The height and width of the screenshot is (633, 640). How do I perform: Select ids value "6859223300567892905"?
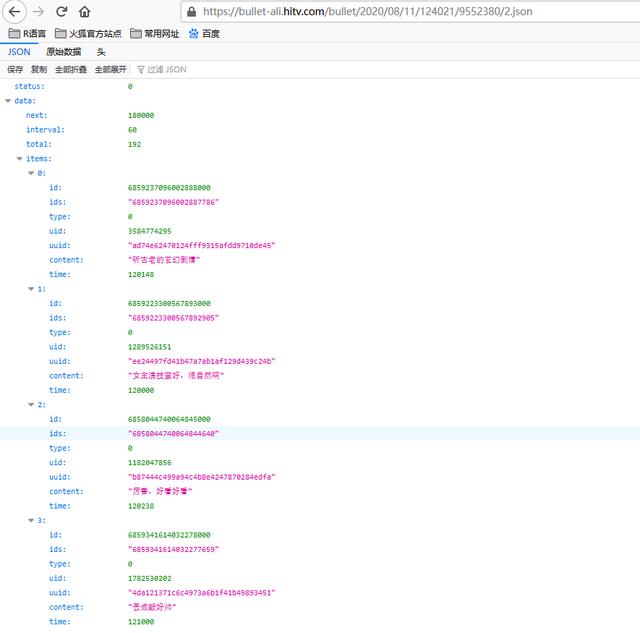tap(173, 318)
